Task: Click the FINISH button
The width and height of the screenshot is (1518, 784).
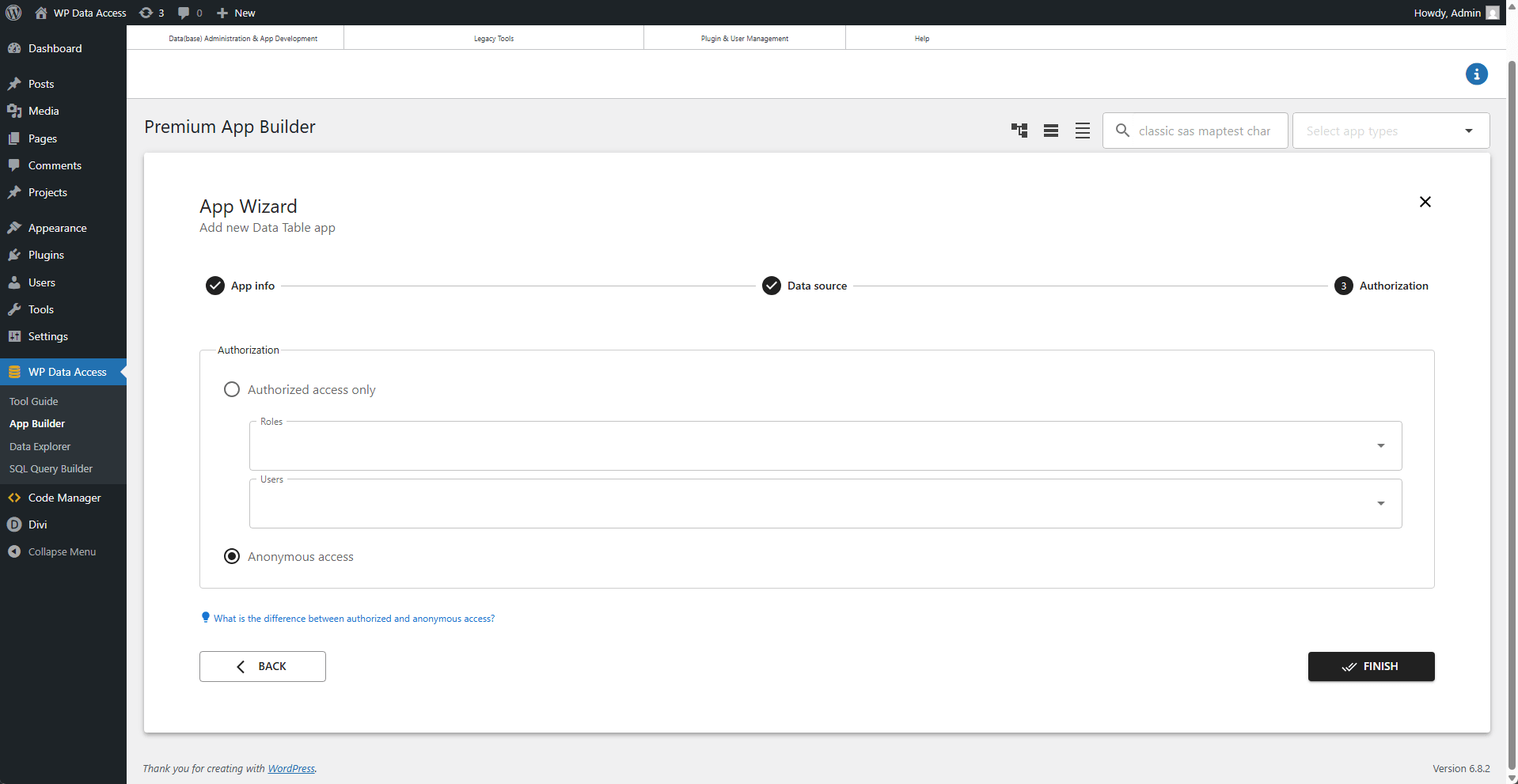Action: click(1371, 666)
